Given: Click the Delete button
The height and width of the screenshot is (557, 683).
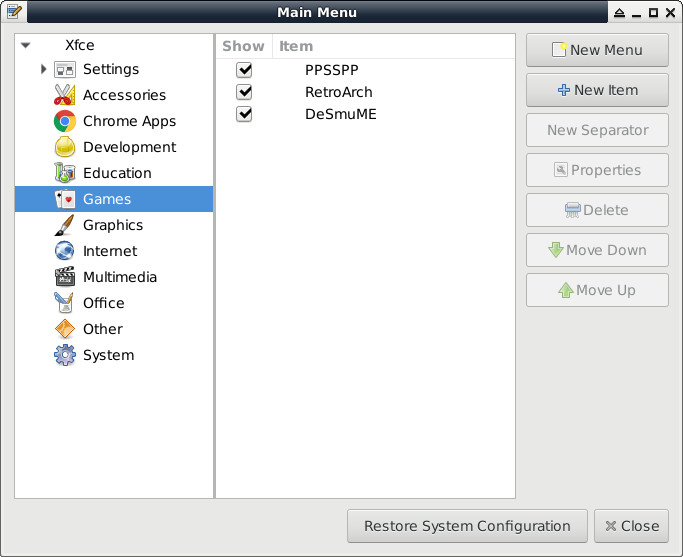Looking at the screenshot, I should pos(597,210).
